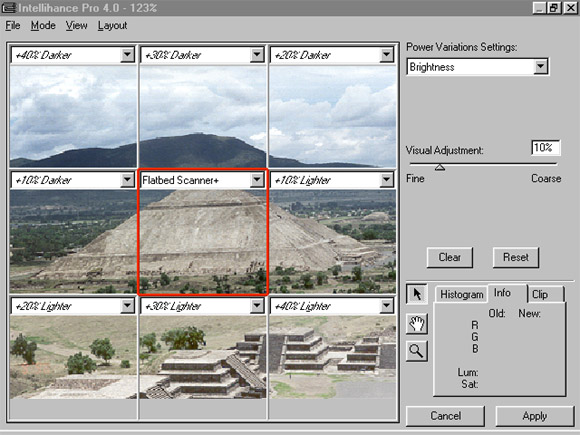580x435 pixels.
Task: Expand the Brightness settings dropdown
Action: tap(540, 67)
